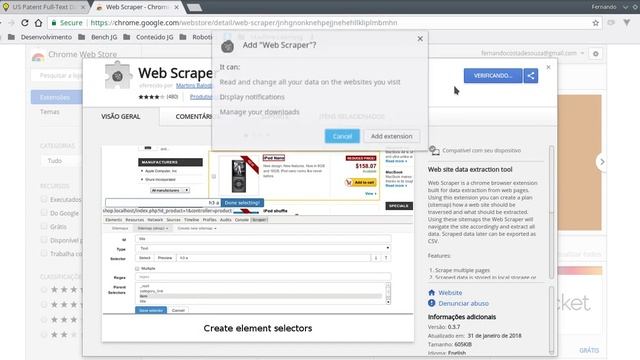Visit the extension Website link
The width and height of the screenshot is (640, 360).
coord(450,293)
